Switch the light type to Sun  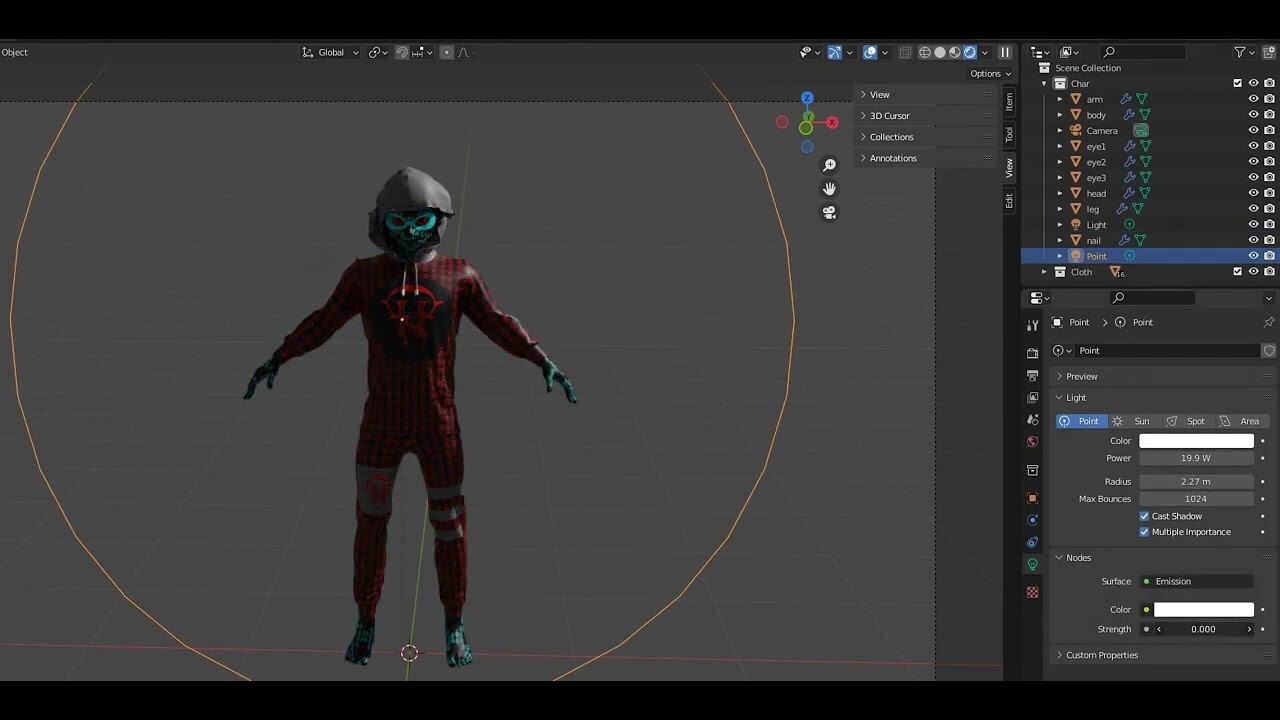tap(1141, 420)
